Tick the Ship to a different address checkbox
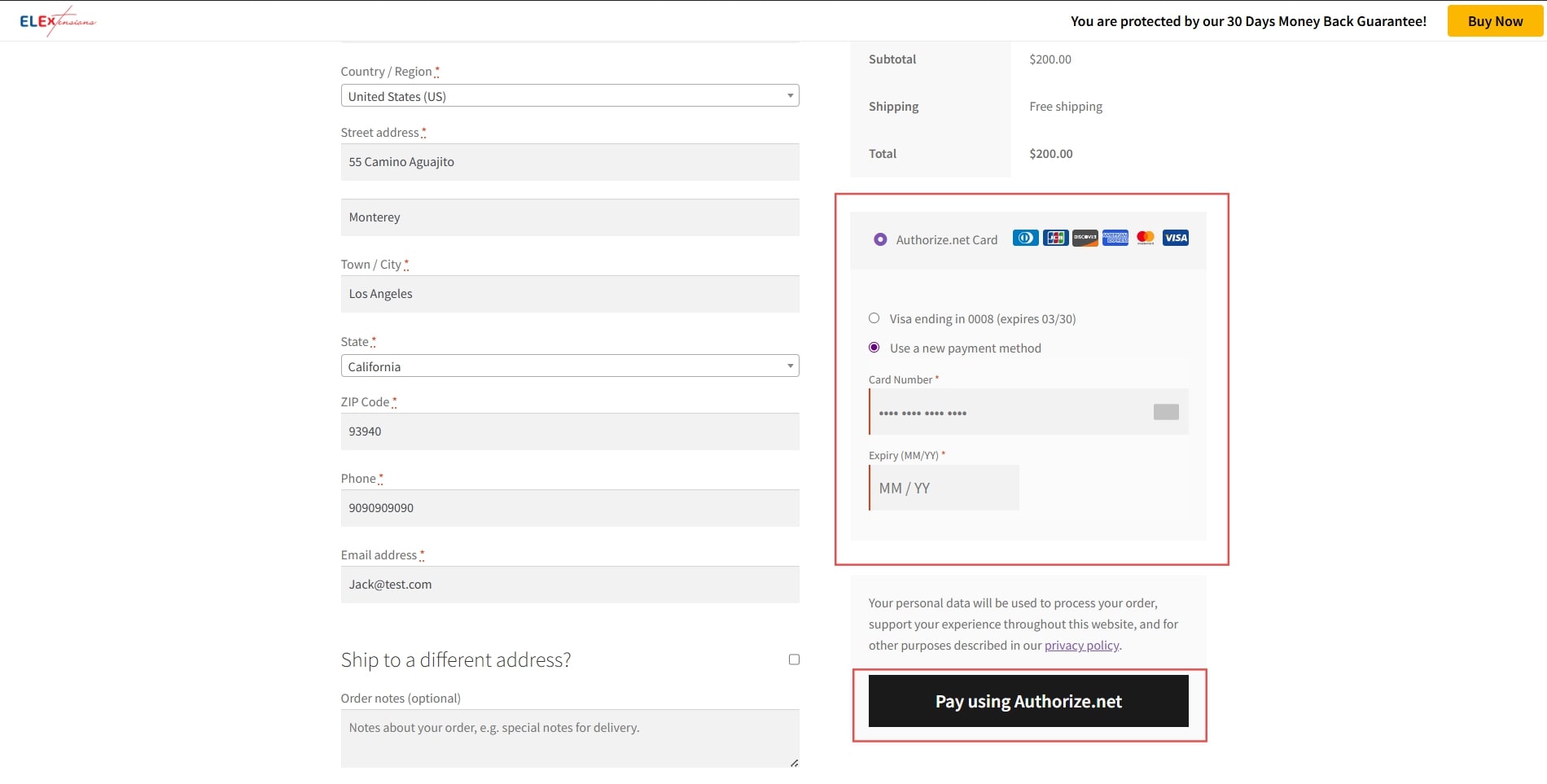 coord(794,659)
